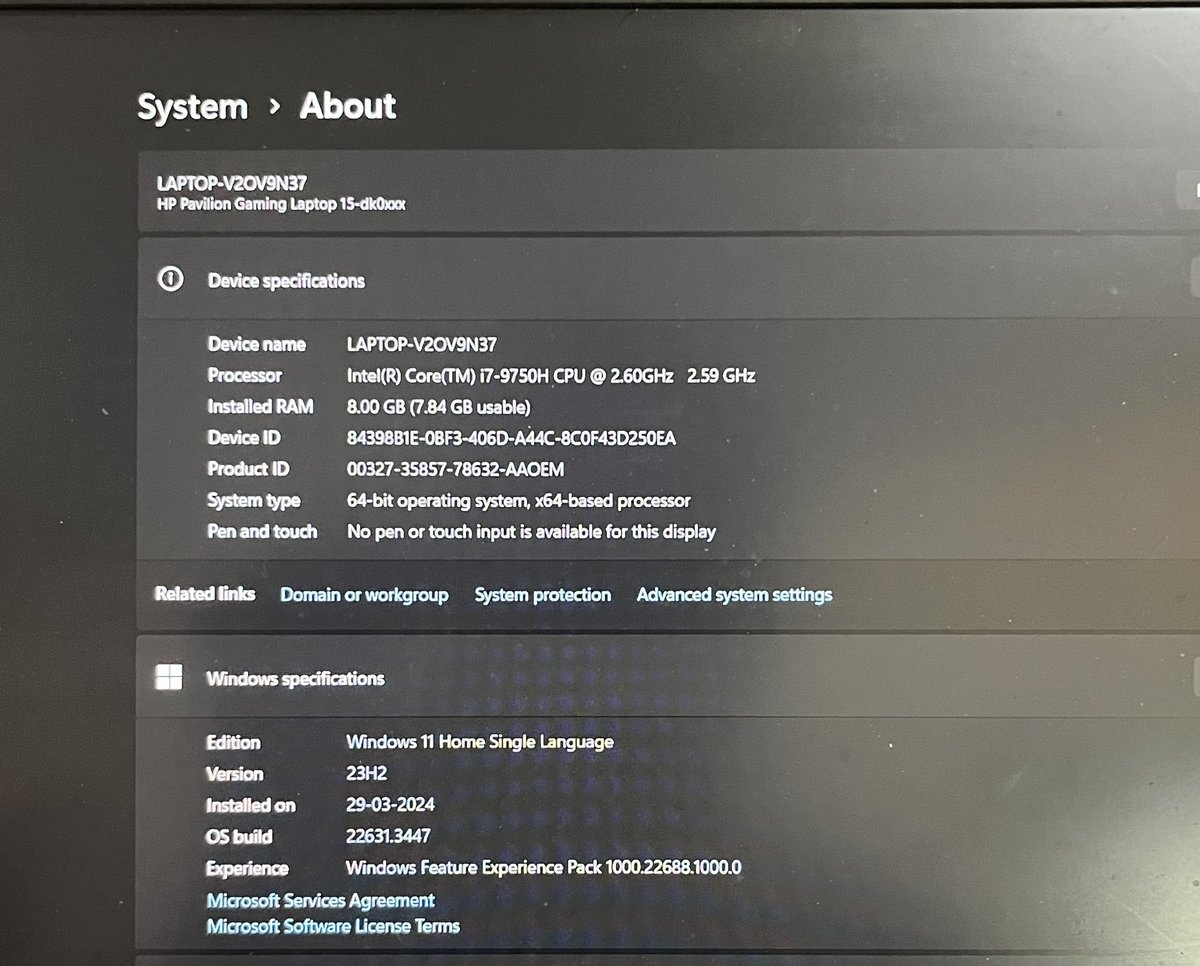This screenshot has width=1200, height=966.
Task: Click the Processor label
Action: click(x=244, y=376)
